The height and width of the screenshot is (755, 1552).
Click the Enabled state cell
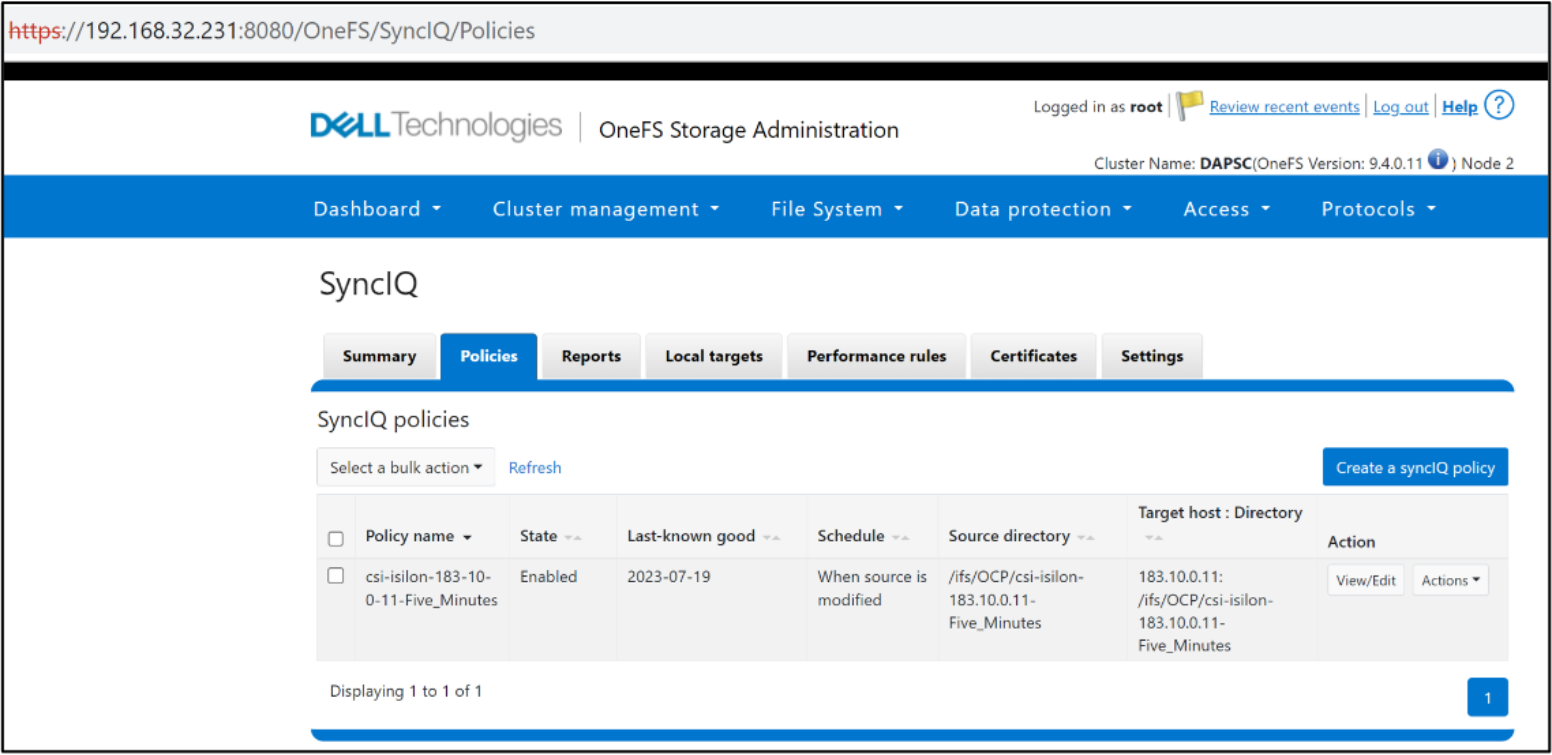(x=548, y=577)
